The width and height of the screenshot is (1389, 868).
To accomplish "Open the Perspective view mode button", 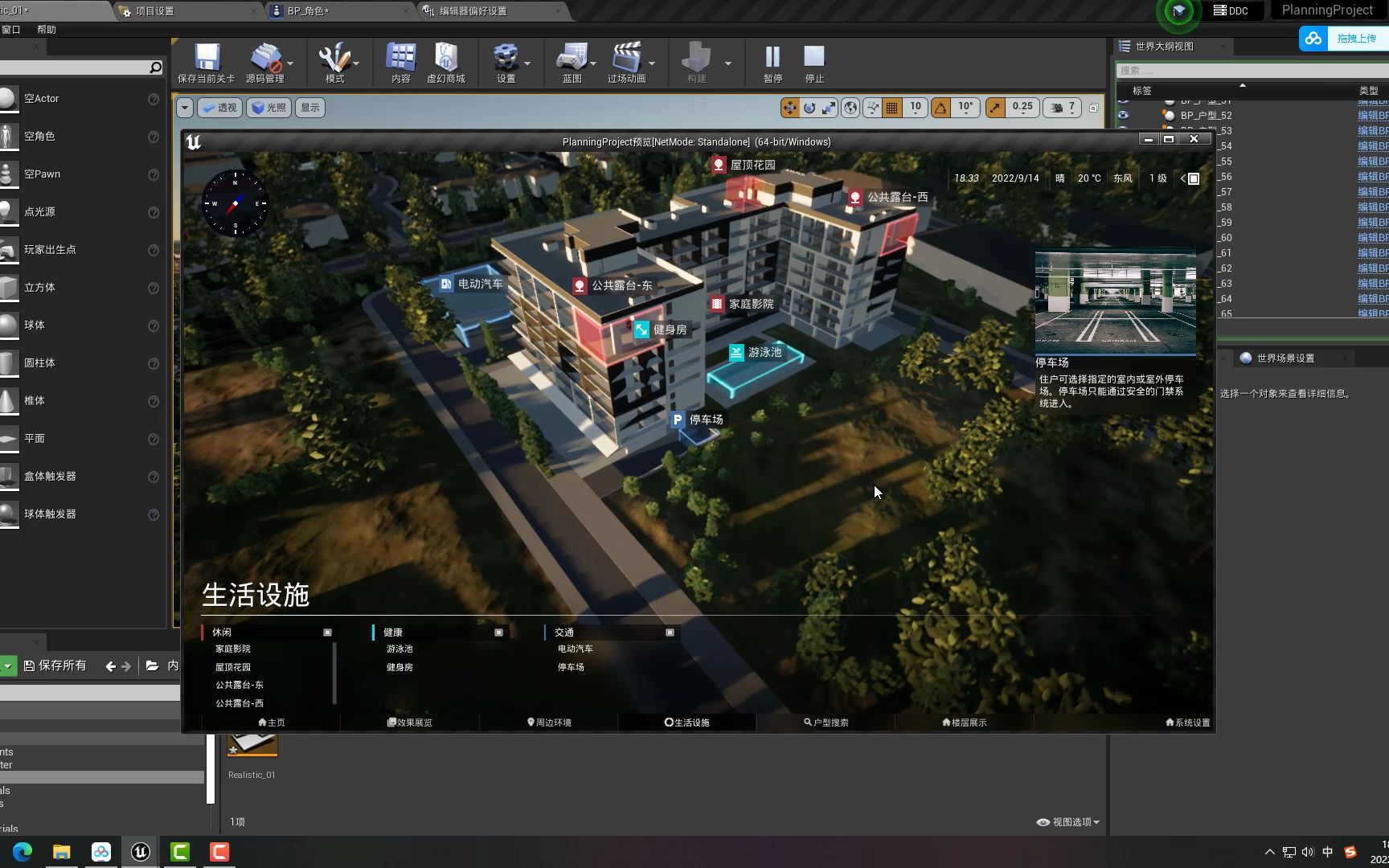I will [x=219, y=108].
